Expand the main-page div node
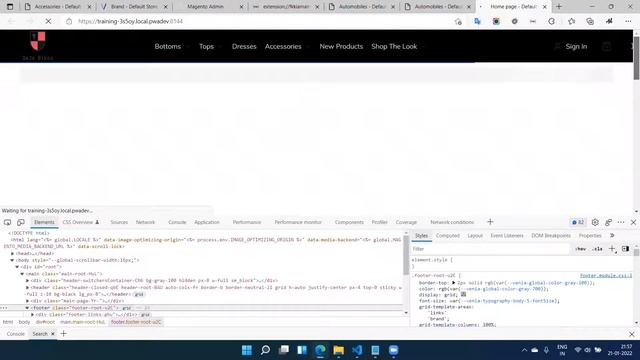 coord(27,301)
